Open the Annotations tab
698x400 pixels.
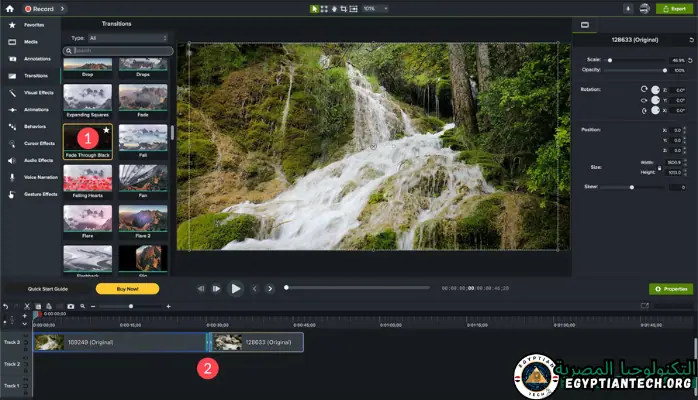click(30, 59)
